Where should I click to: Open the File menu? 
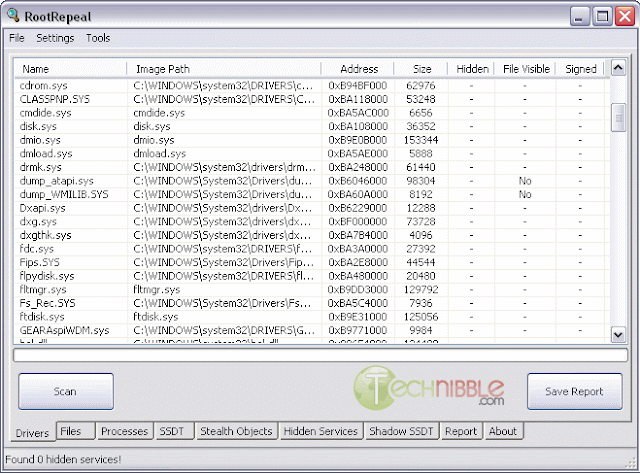click(x=17, y=38)
